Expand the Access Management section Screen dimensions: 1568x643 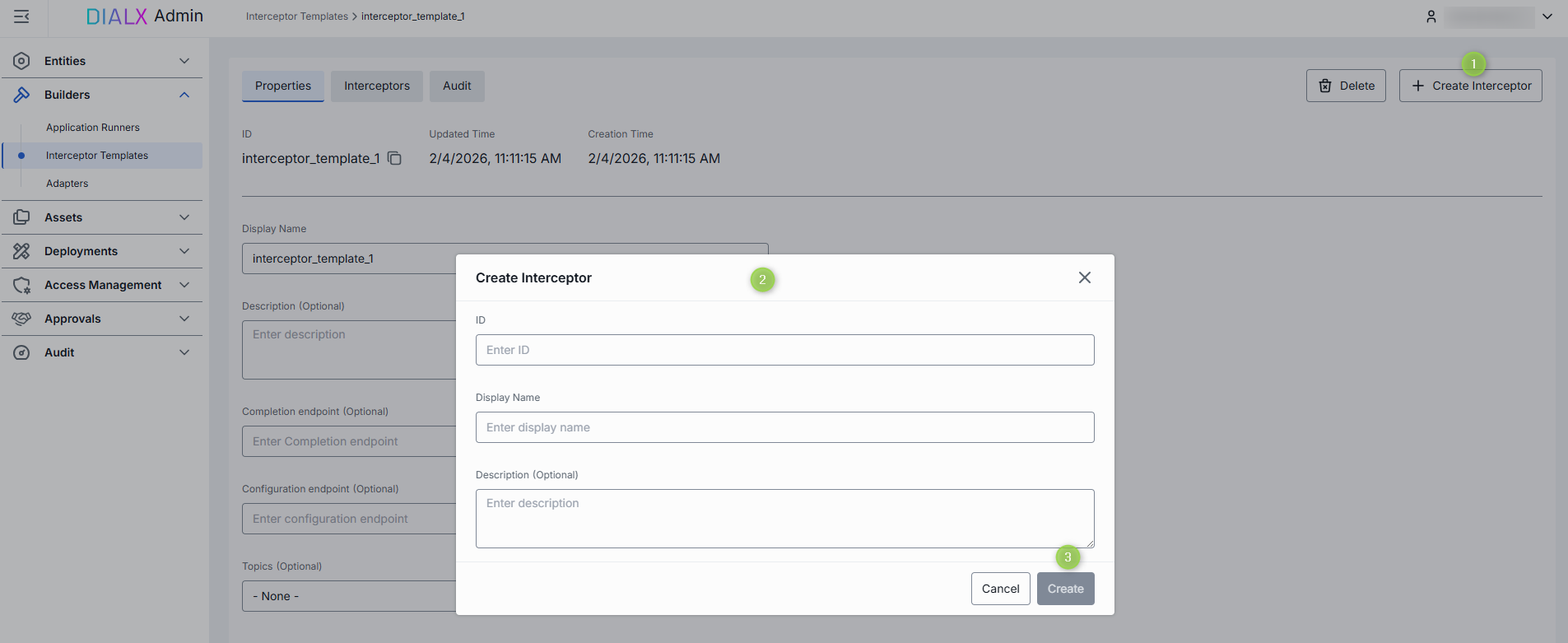click(184, 285)
